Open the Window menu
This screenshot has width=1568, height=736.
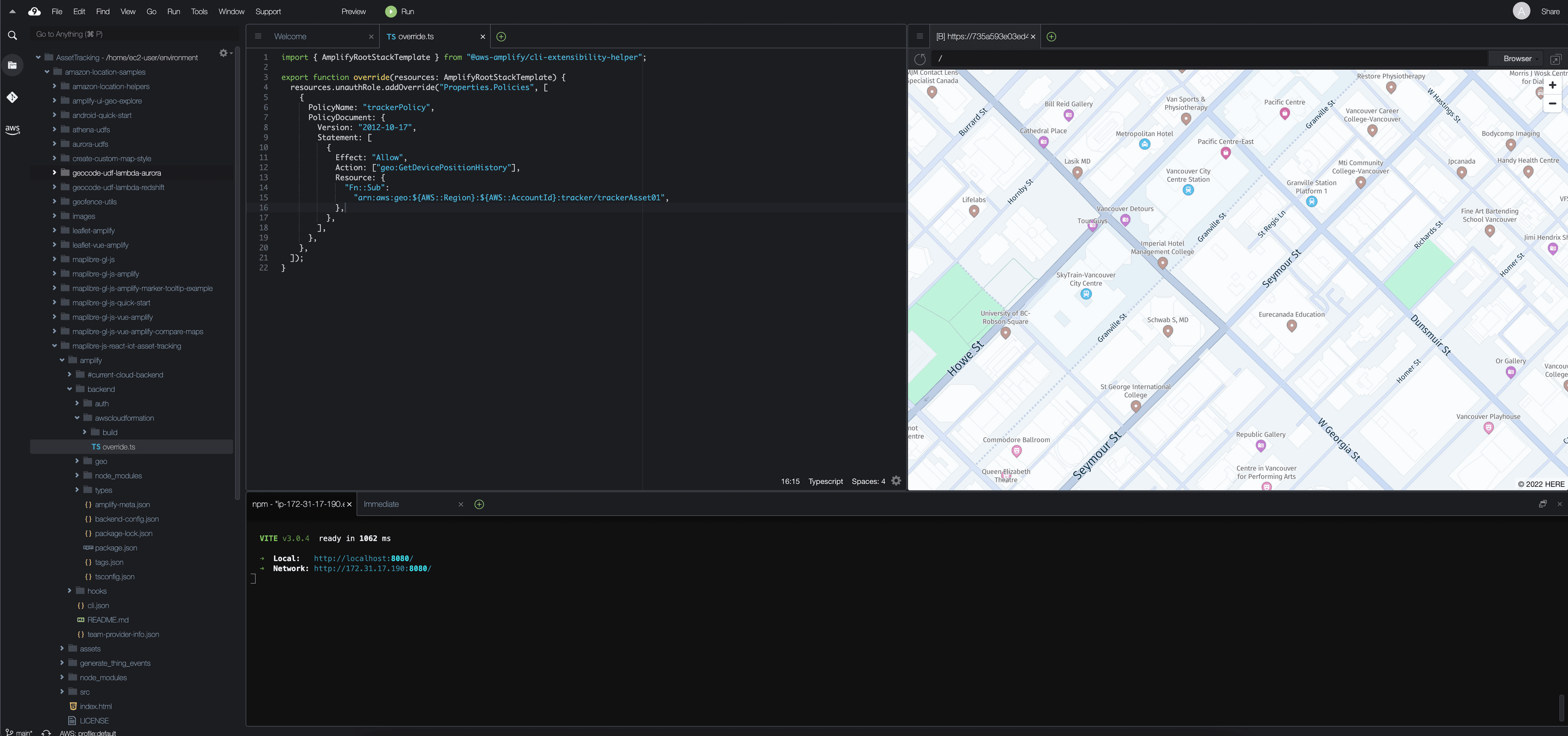[231, 11]
